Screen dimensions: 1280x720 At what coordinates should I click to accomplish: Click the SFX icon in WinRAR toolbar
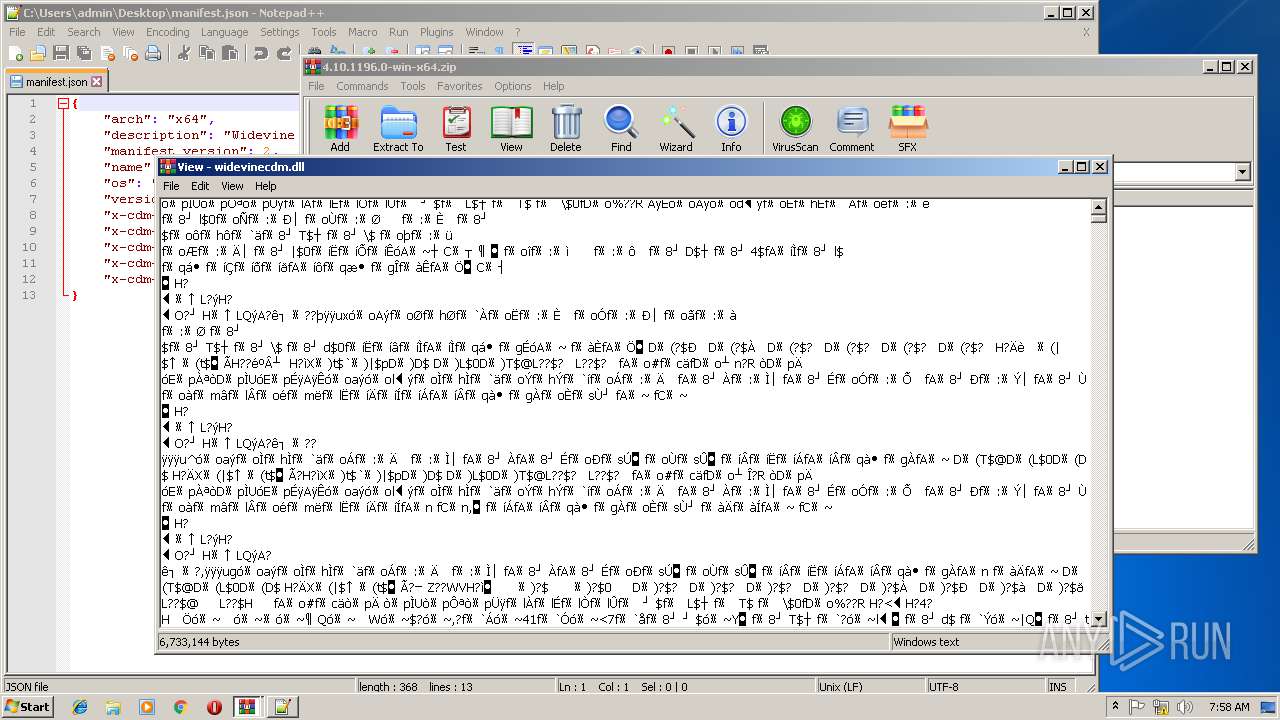click(907, 128)
